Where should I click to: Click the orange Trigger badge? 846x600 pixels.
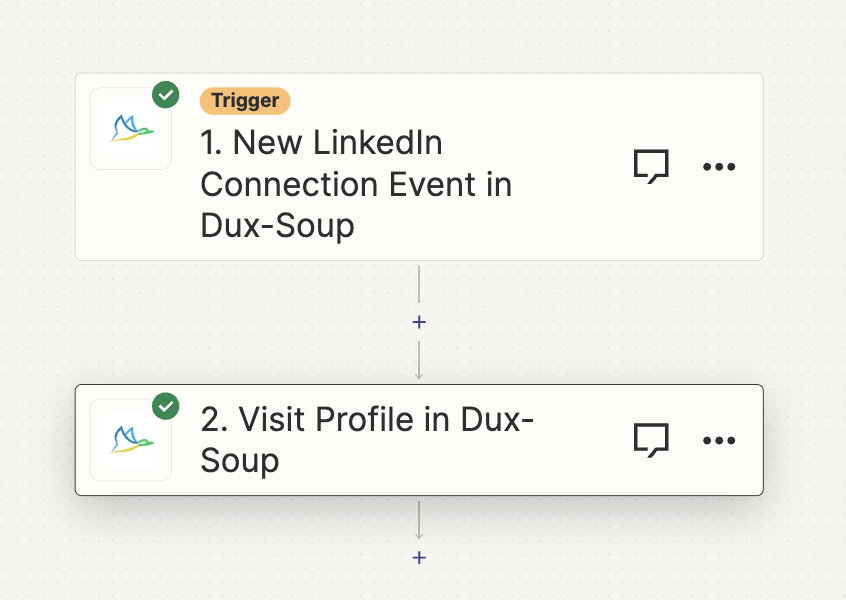click(245, 101)
